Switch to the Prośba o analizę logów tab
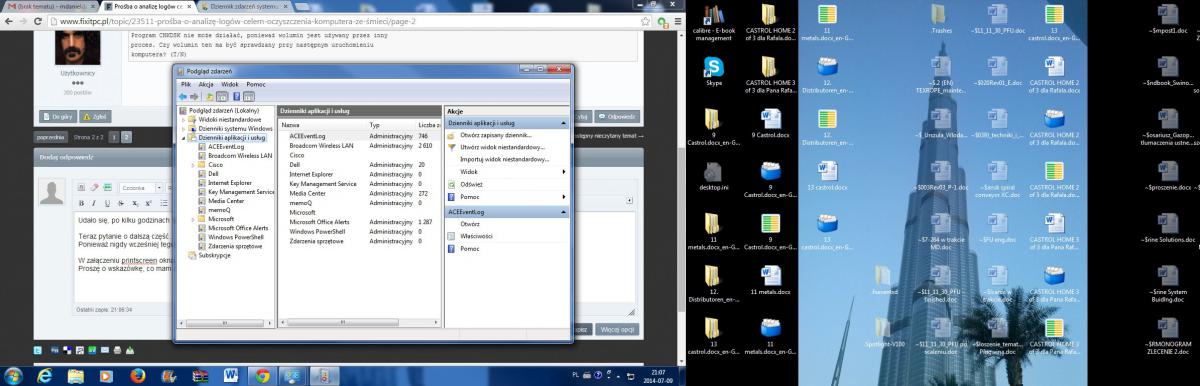This screenshot has height=386, width=1200. tap(147, 6)
